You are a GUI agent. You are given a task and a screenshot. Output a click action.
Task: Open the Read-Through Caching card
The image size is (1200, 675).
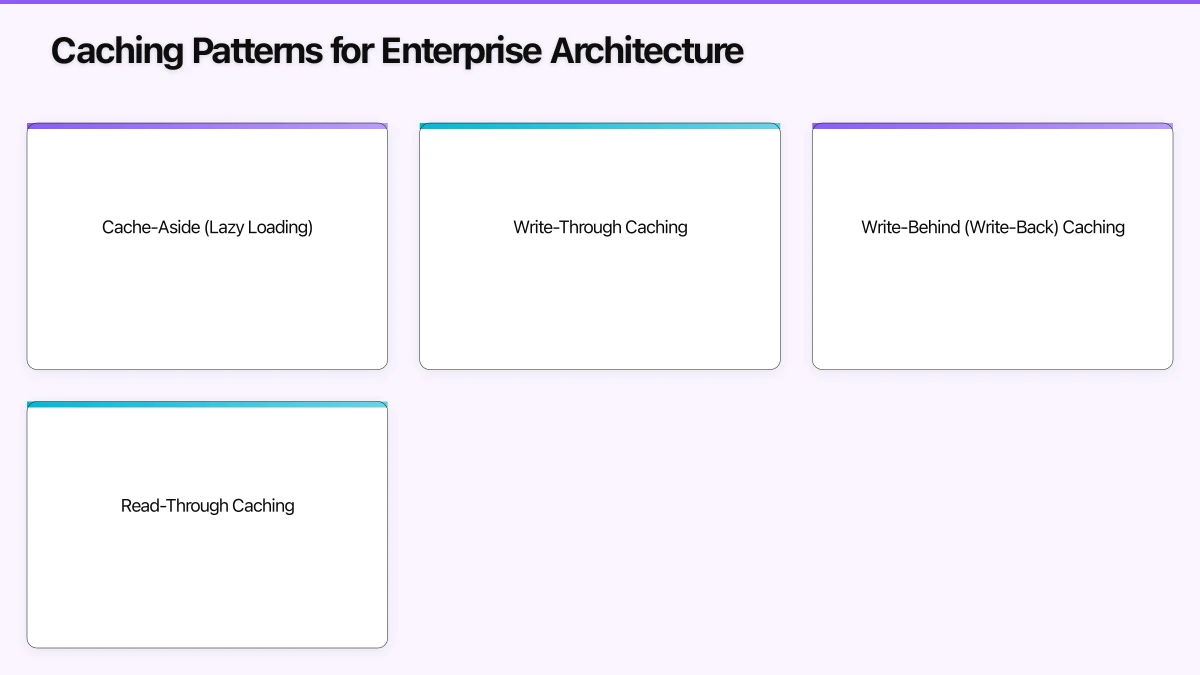pos(207,525)
